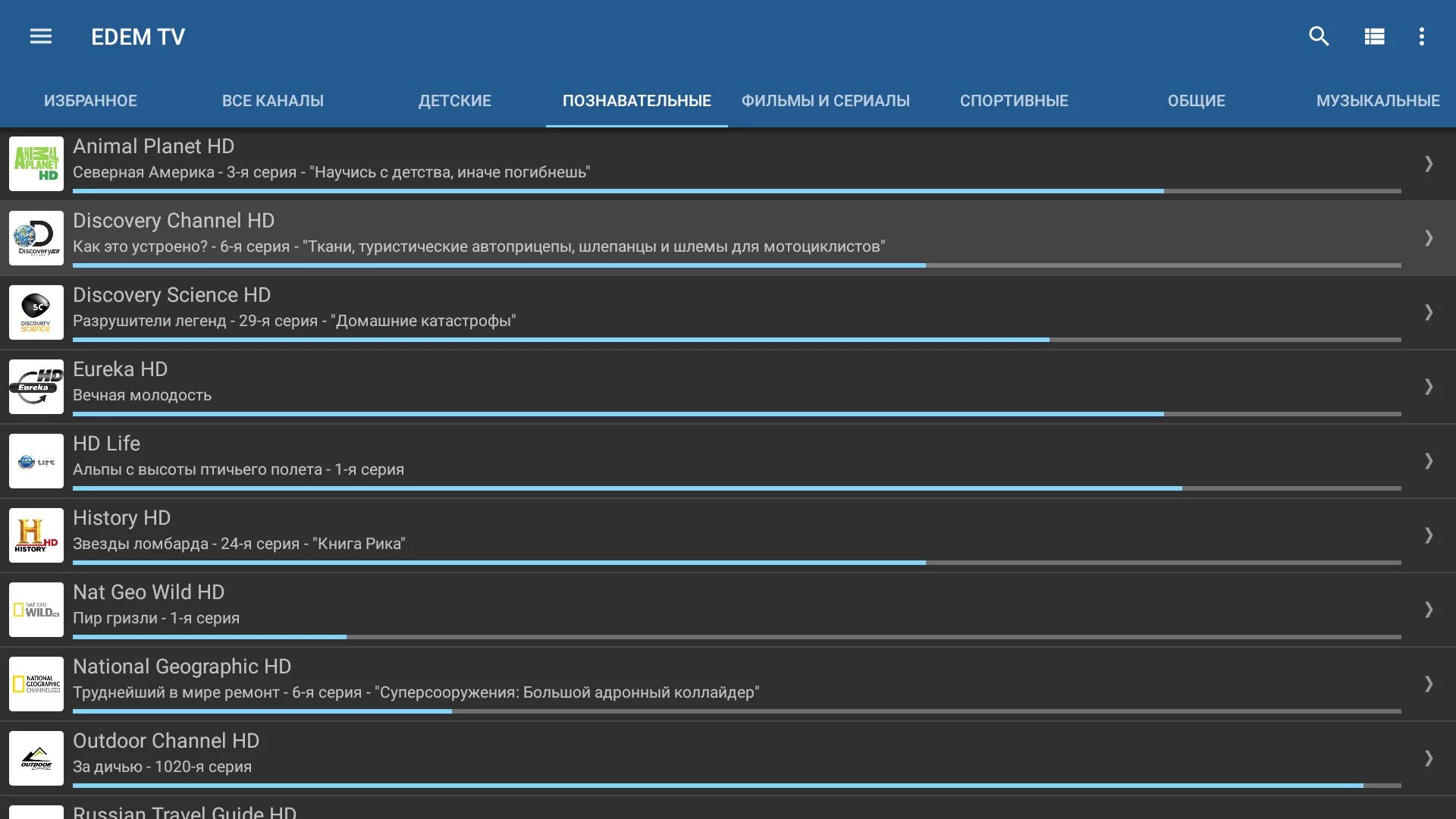The image size is (1456, 819).
Task: Switch to the ИЗБРАННОЕ tab
Action: tap(90, 101)
